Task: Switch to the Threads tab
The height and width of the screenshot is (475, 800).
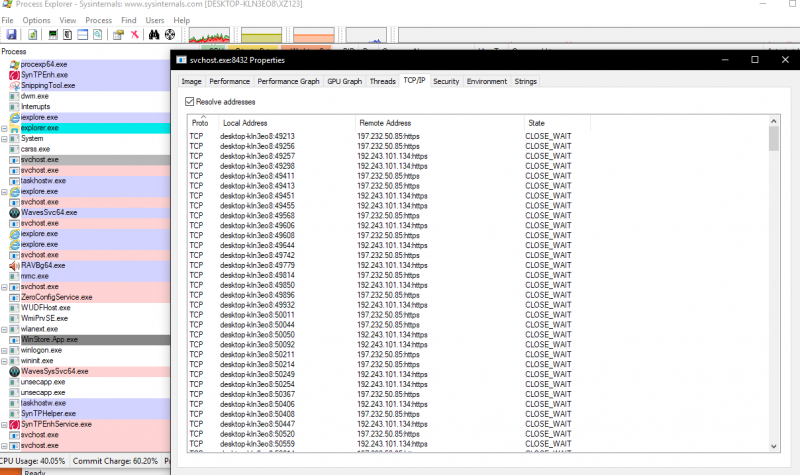Action: [x=383, y=82]
